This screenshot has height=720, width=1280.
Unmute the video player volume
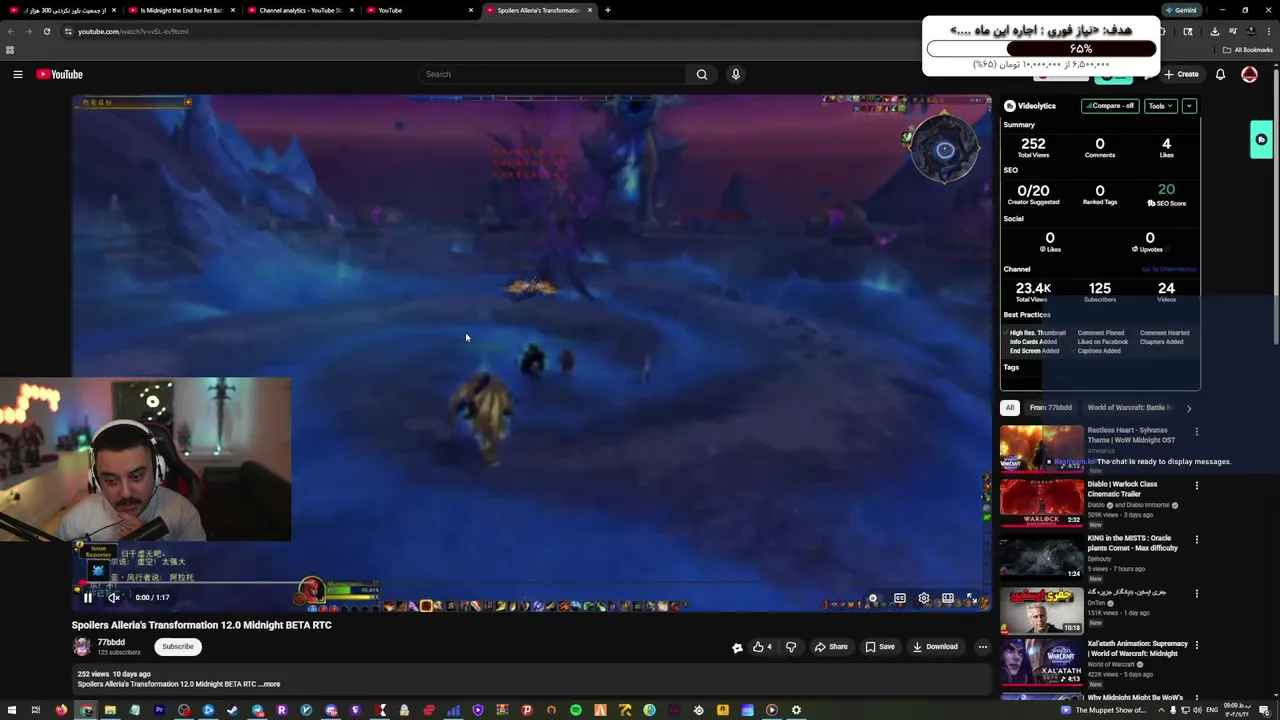pyautogui.click(x=114, y=598)
